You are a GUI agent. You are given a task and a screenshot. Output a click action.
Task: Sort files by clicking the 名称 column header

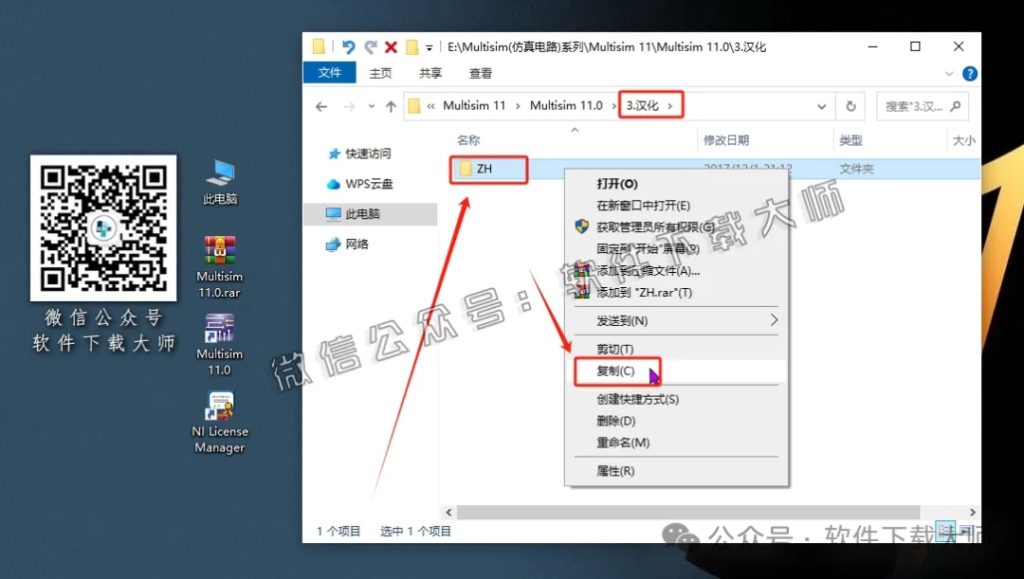coord(466,141)
